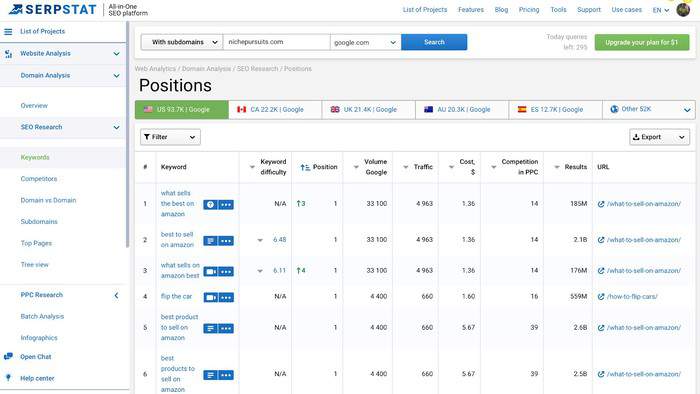The height and width of the screenshot is (394, 700).
Task: Switch to ES 12.7K Google tab
Action: pos(555,109)
